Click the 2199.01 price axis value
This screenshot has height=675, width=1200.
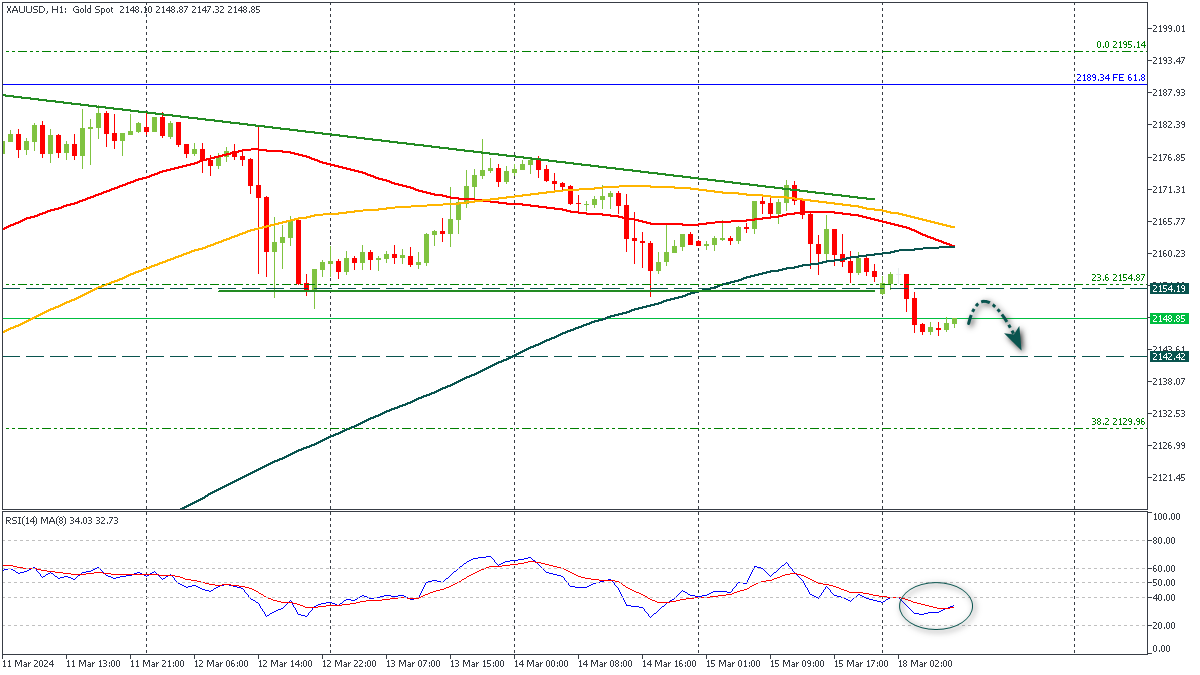[x=1167, y=28]
